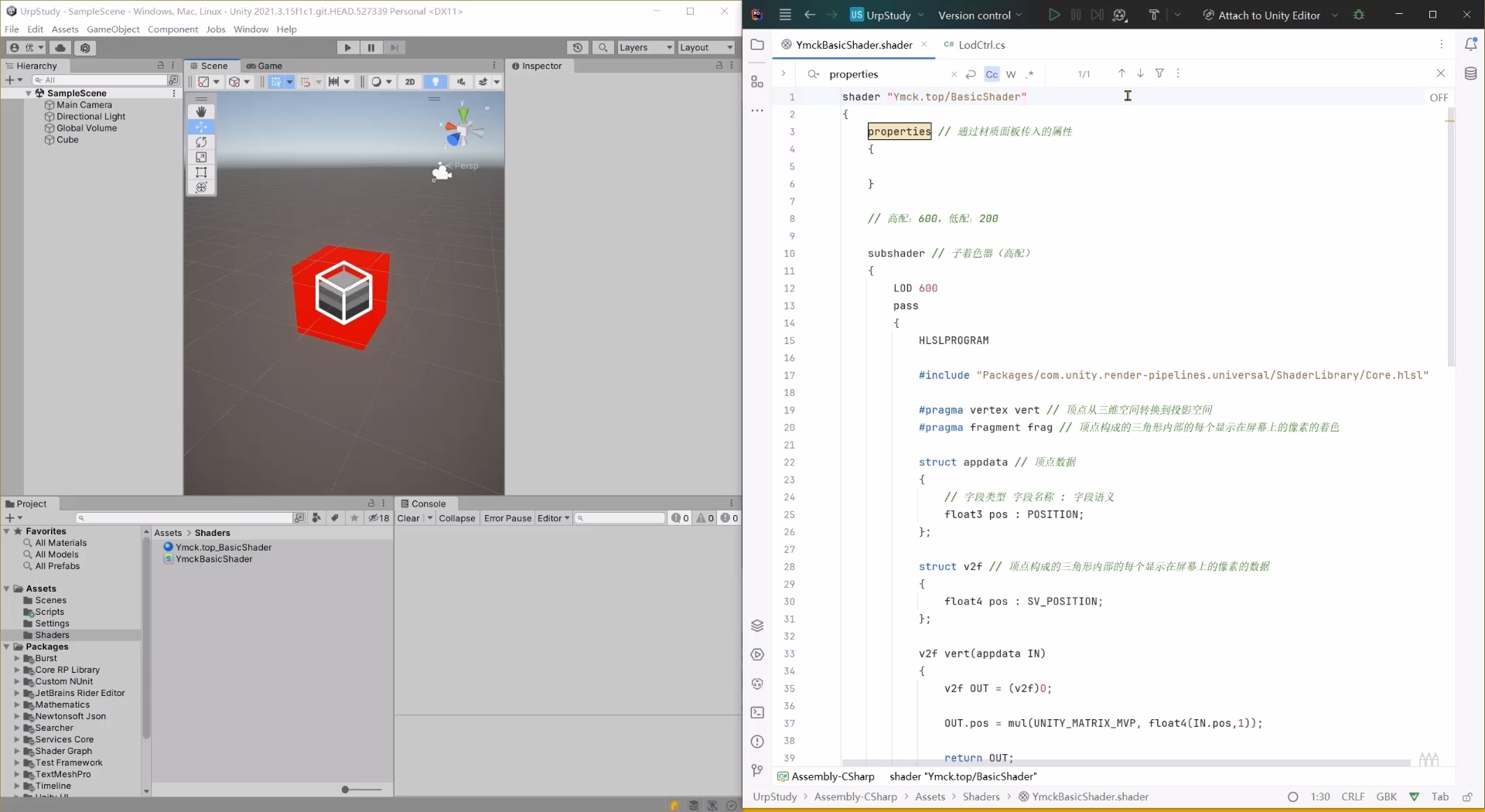
Task: Open the Editor dropdown in the Console
Action: (553, 518)
